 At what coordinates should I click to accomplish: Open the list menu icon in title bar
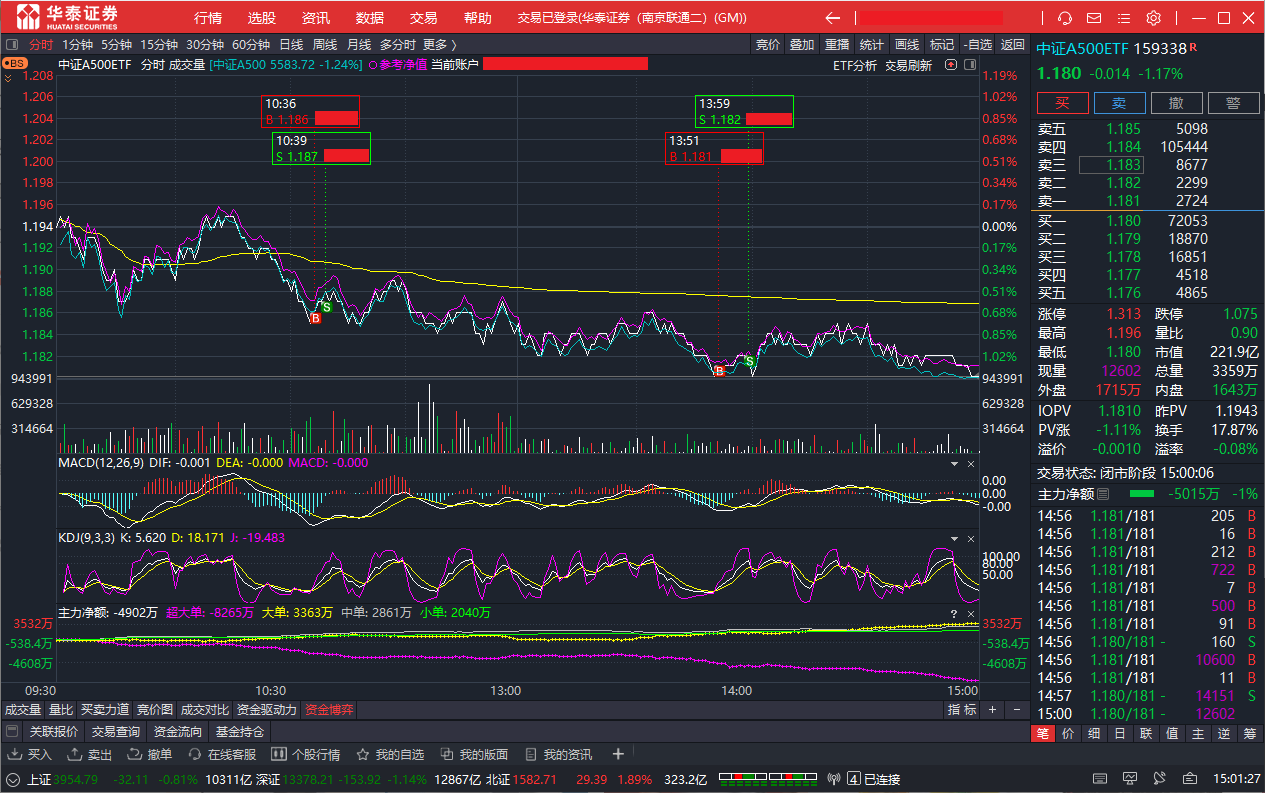pos(1123,18)
